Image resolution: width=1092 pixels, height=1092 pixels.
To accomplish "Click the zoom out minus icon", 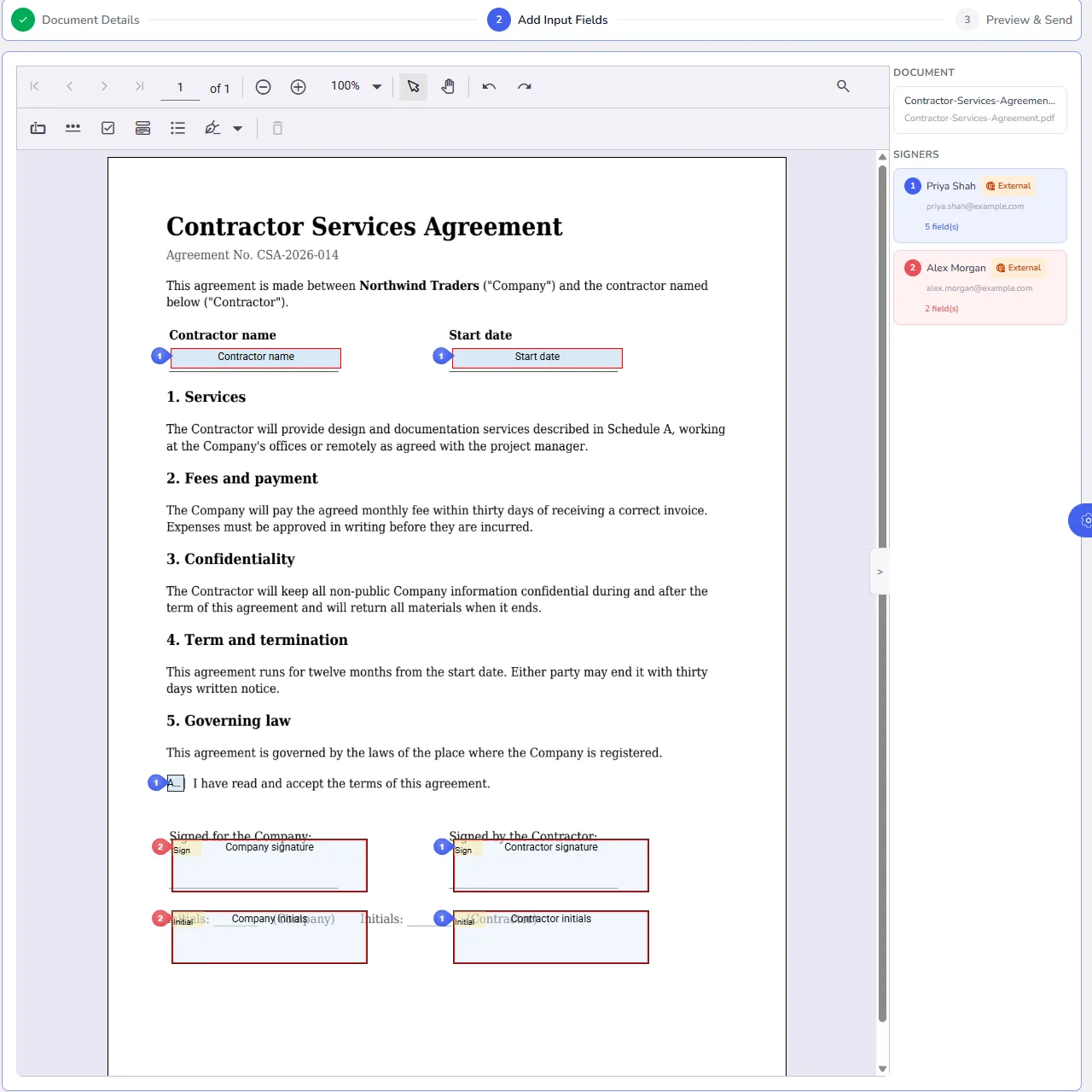I will (264, 87).
